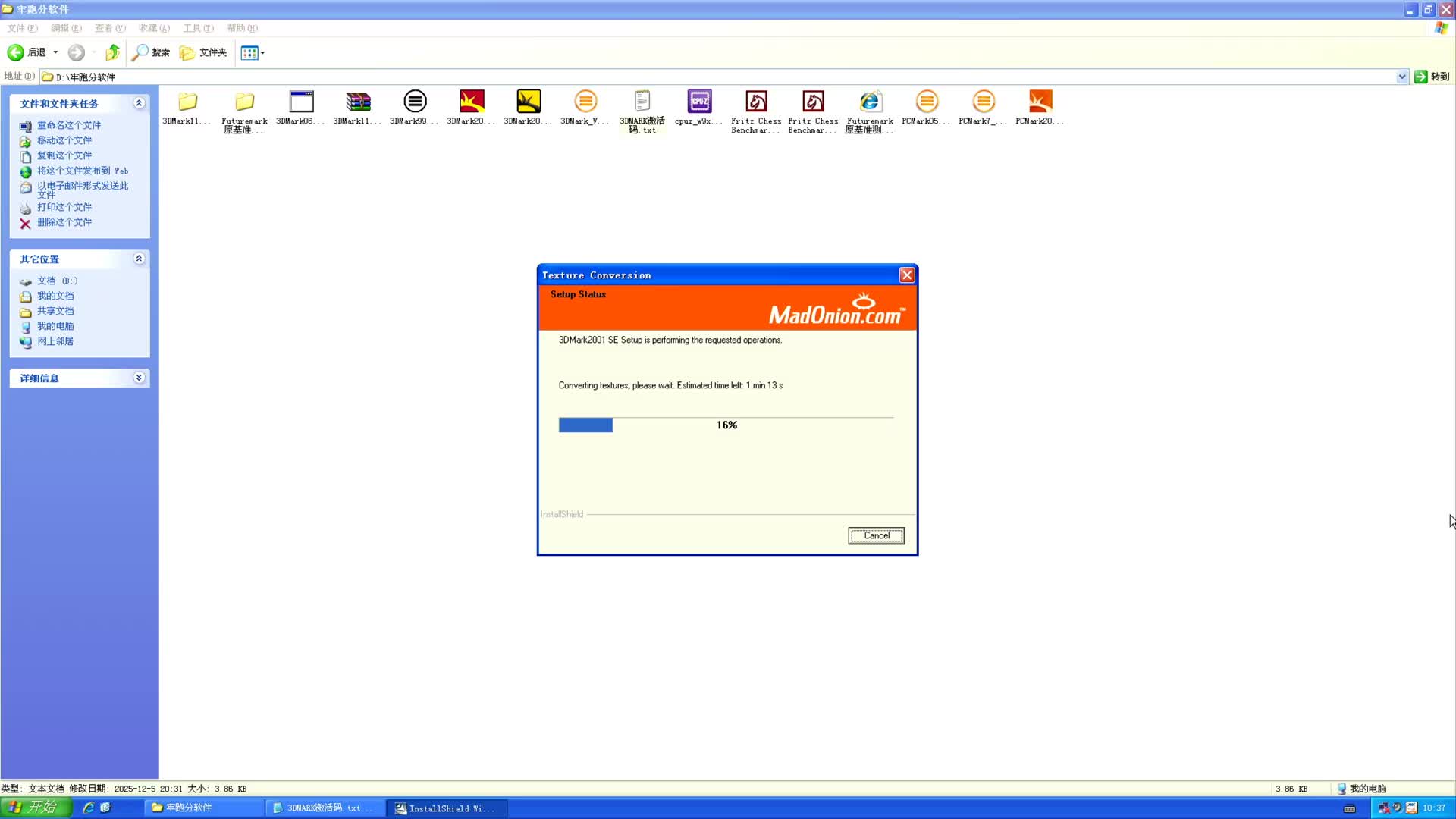
Task: Click the green Go (转到) button
Action: (x=1432, y=77)
